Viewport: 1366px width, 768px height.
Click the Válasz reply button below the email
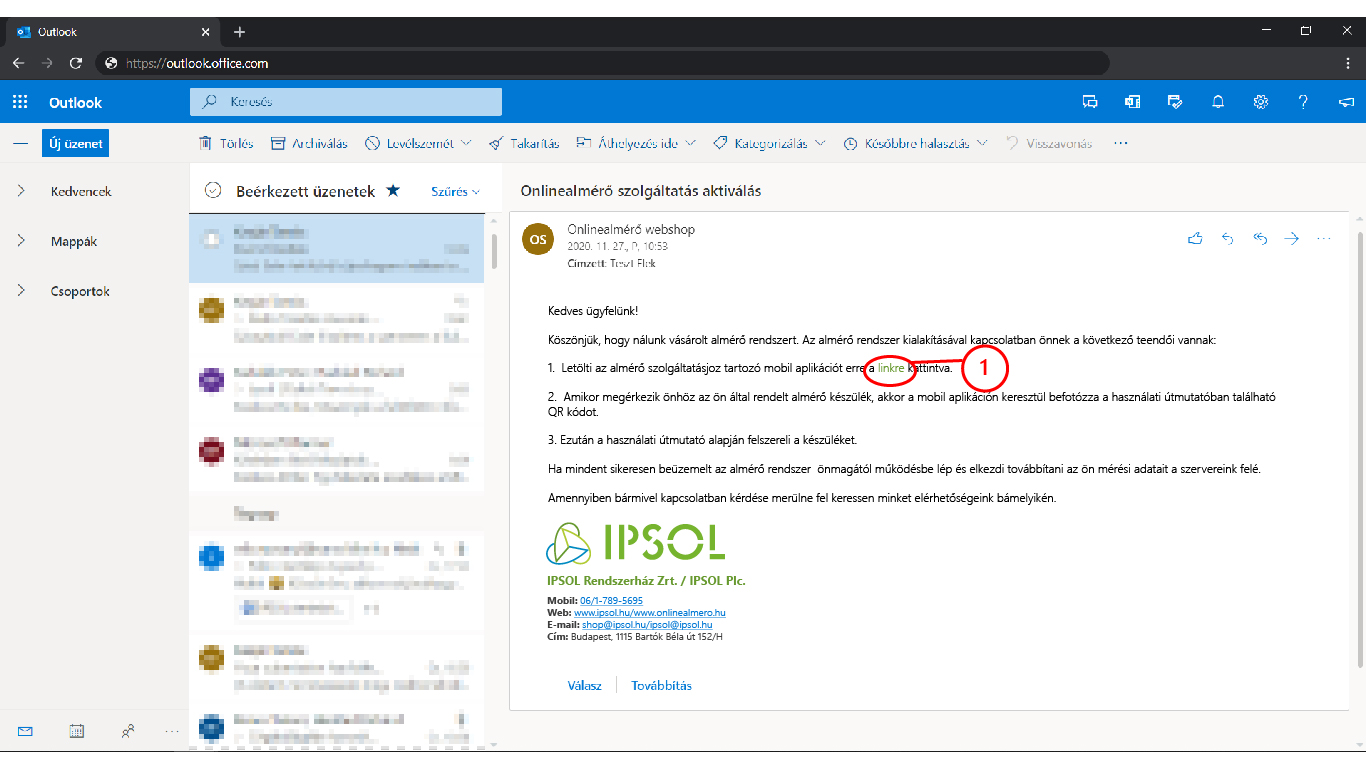click(585, 686)
